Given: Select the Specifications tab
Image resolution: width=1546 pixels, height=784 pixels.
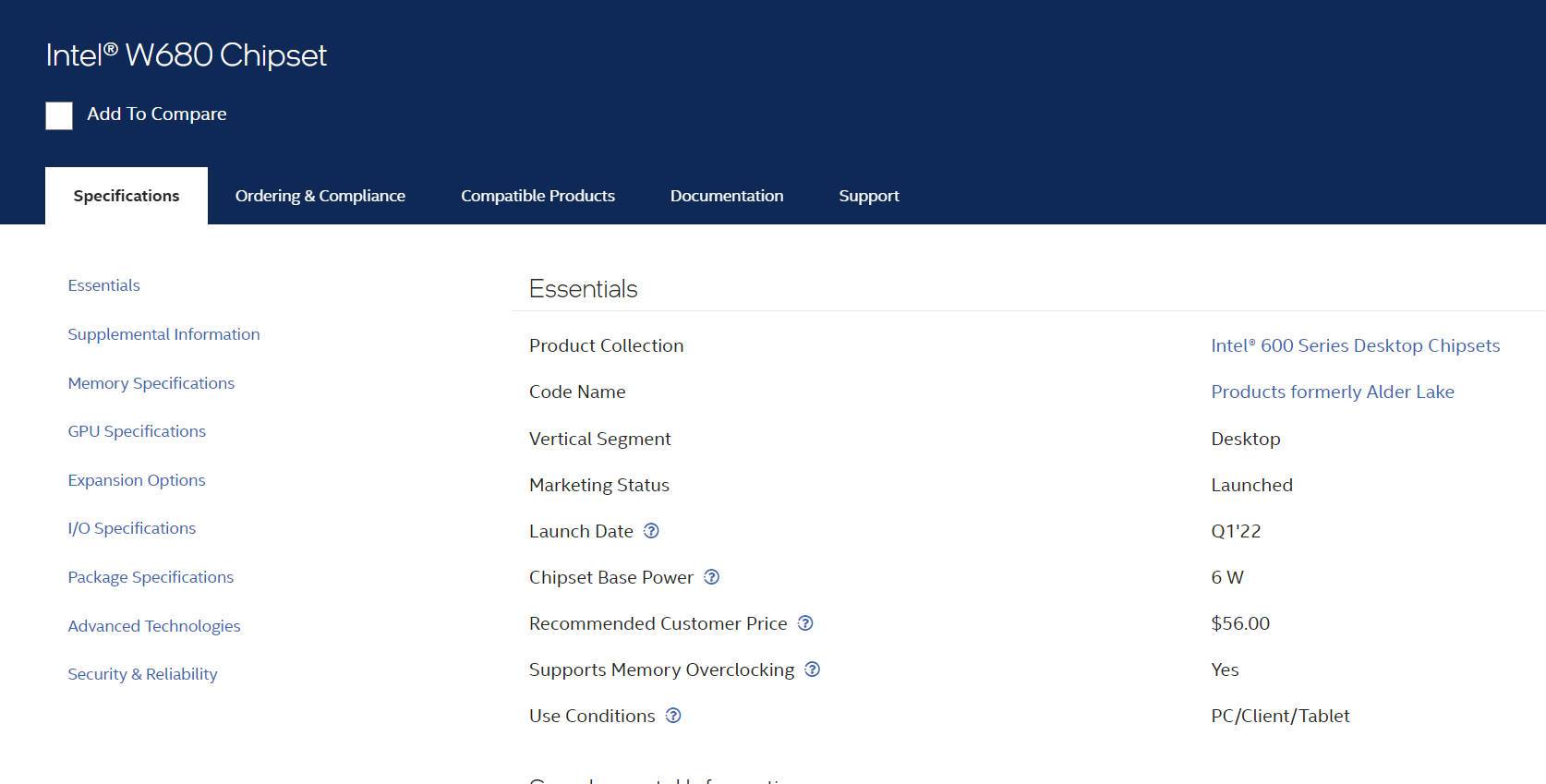Looking at the screenshot, I should [x=127, y=196].
